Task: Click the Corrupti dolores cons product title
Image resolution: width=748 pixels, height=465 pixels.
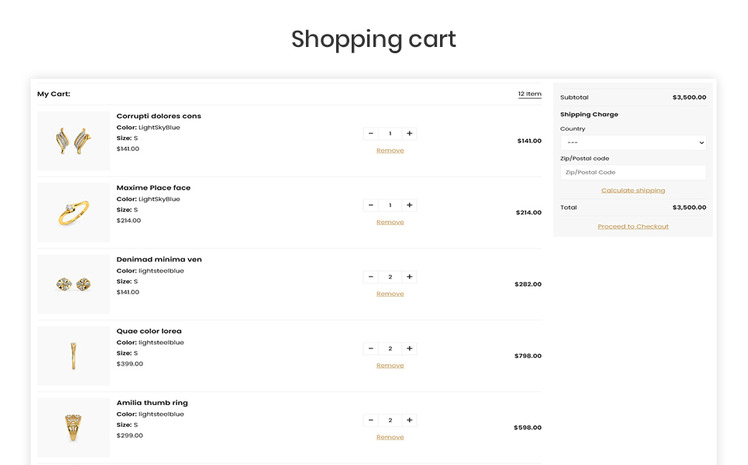Action: tap(159, 116)
